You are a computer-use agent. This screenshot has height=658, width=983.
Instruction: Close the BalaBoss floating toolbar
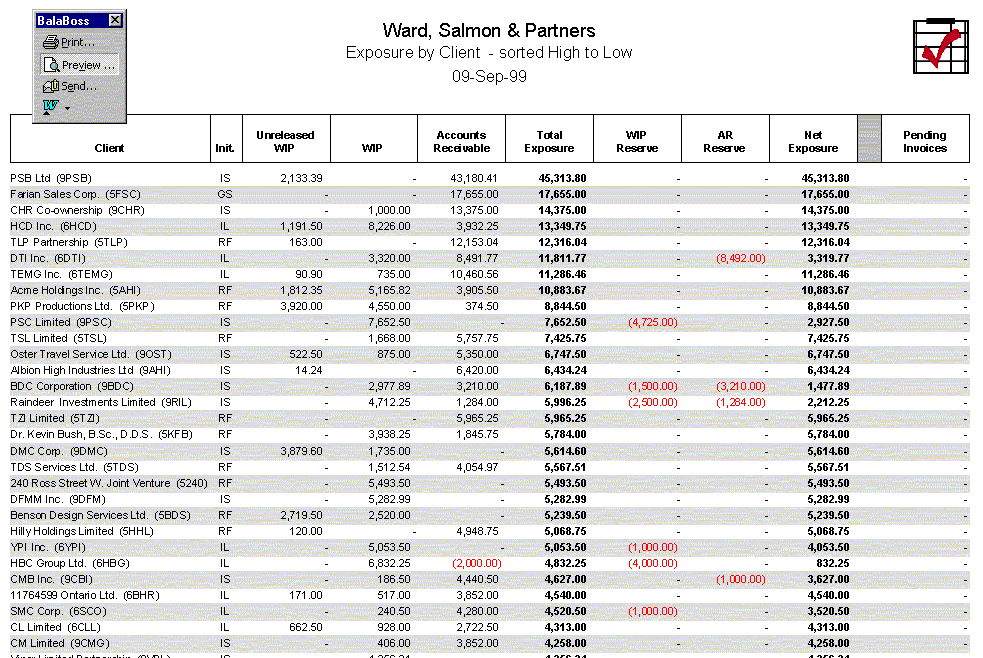(x=115, y=20)
